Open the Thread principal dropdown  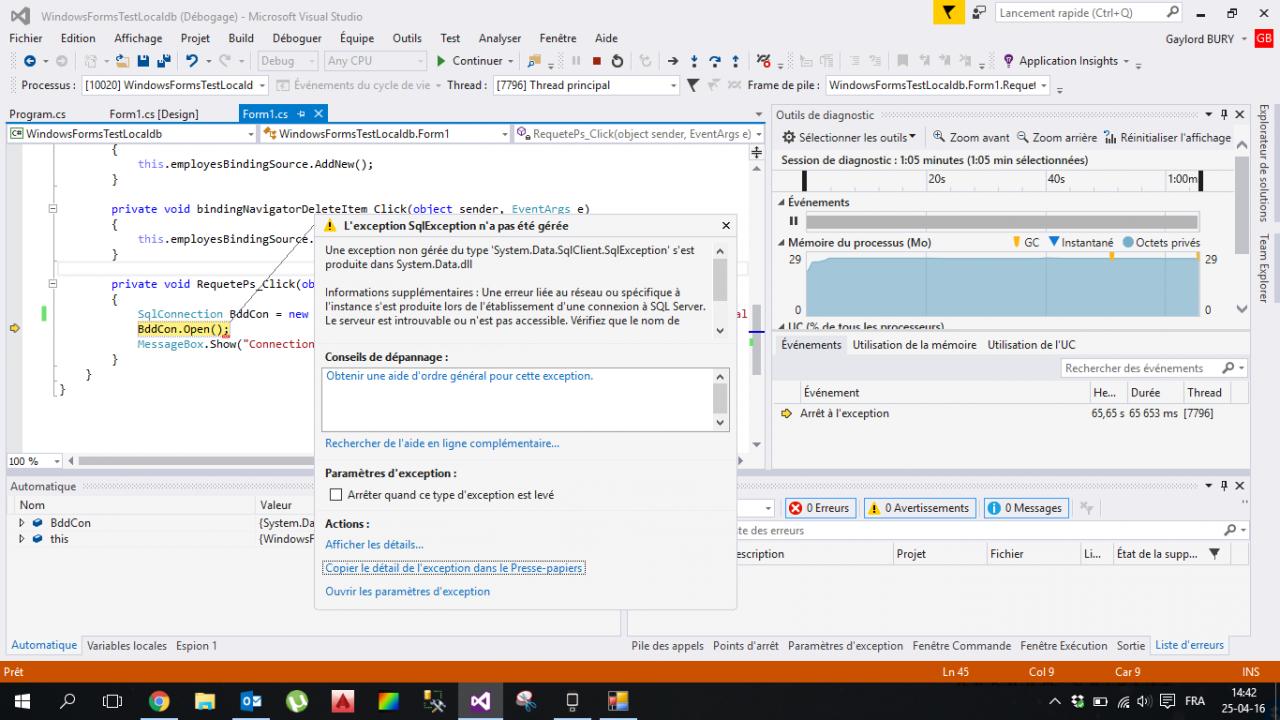586,85
